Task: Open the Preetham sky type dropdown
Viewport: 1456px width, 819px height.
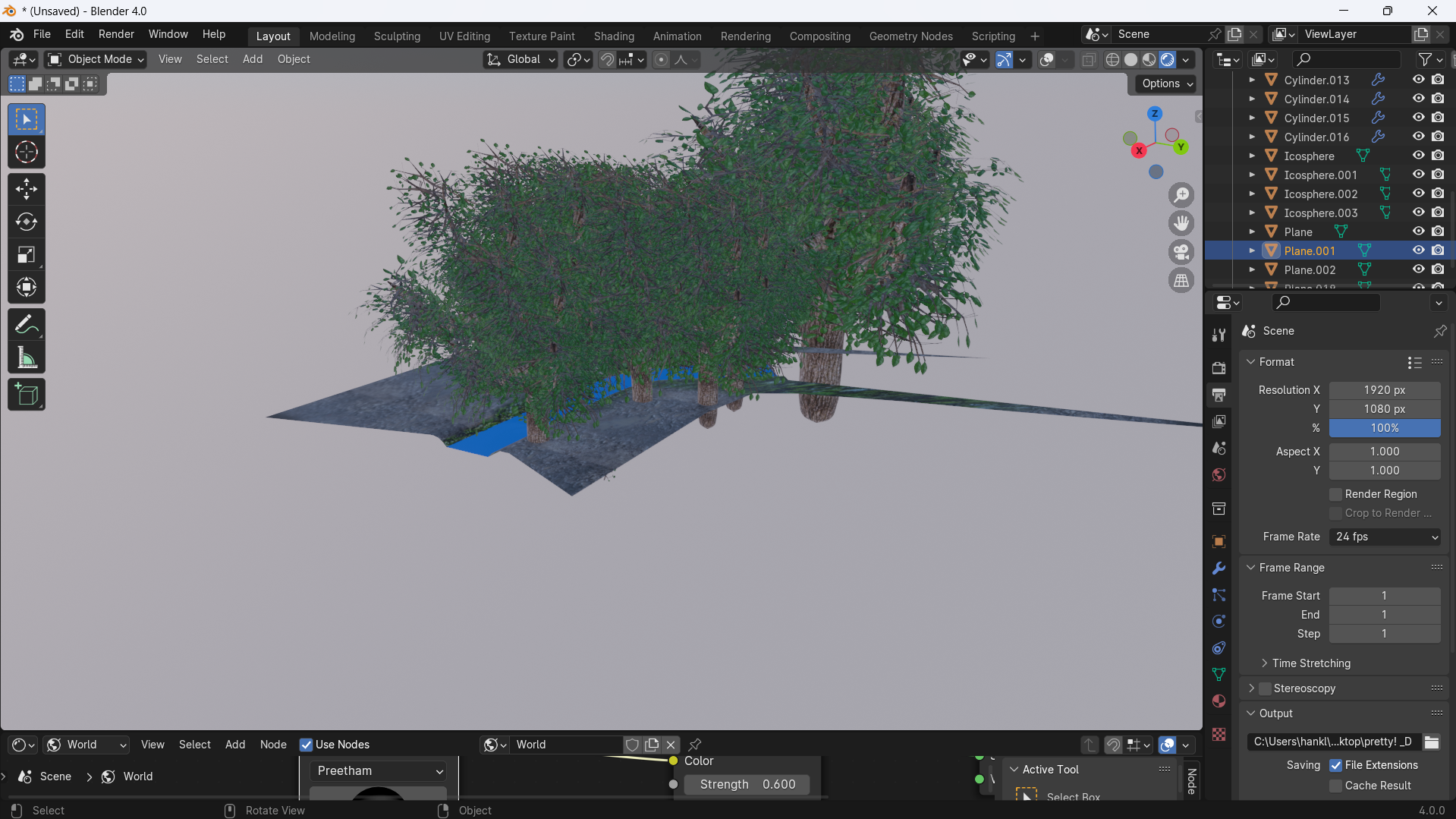Action: click(378, 770)
